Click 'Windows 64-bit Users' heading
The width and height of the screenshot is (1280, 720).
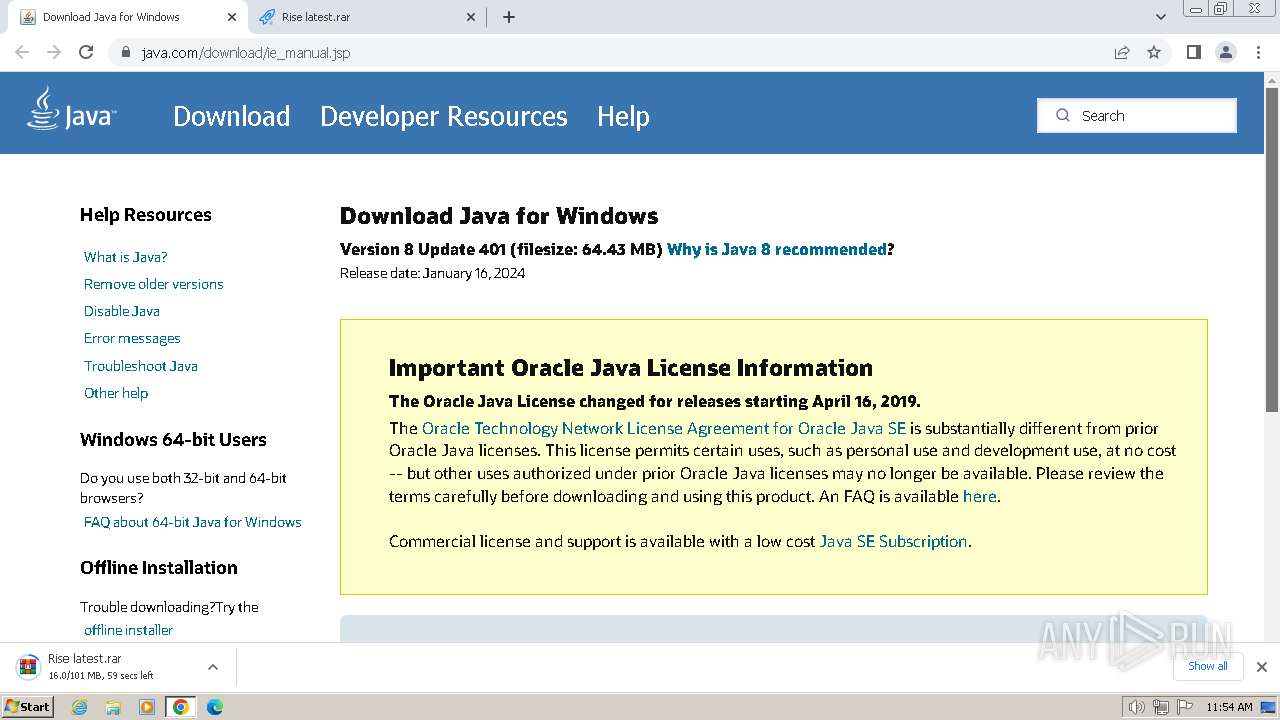point(173,440)
